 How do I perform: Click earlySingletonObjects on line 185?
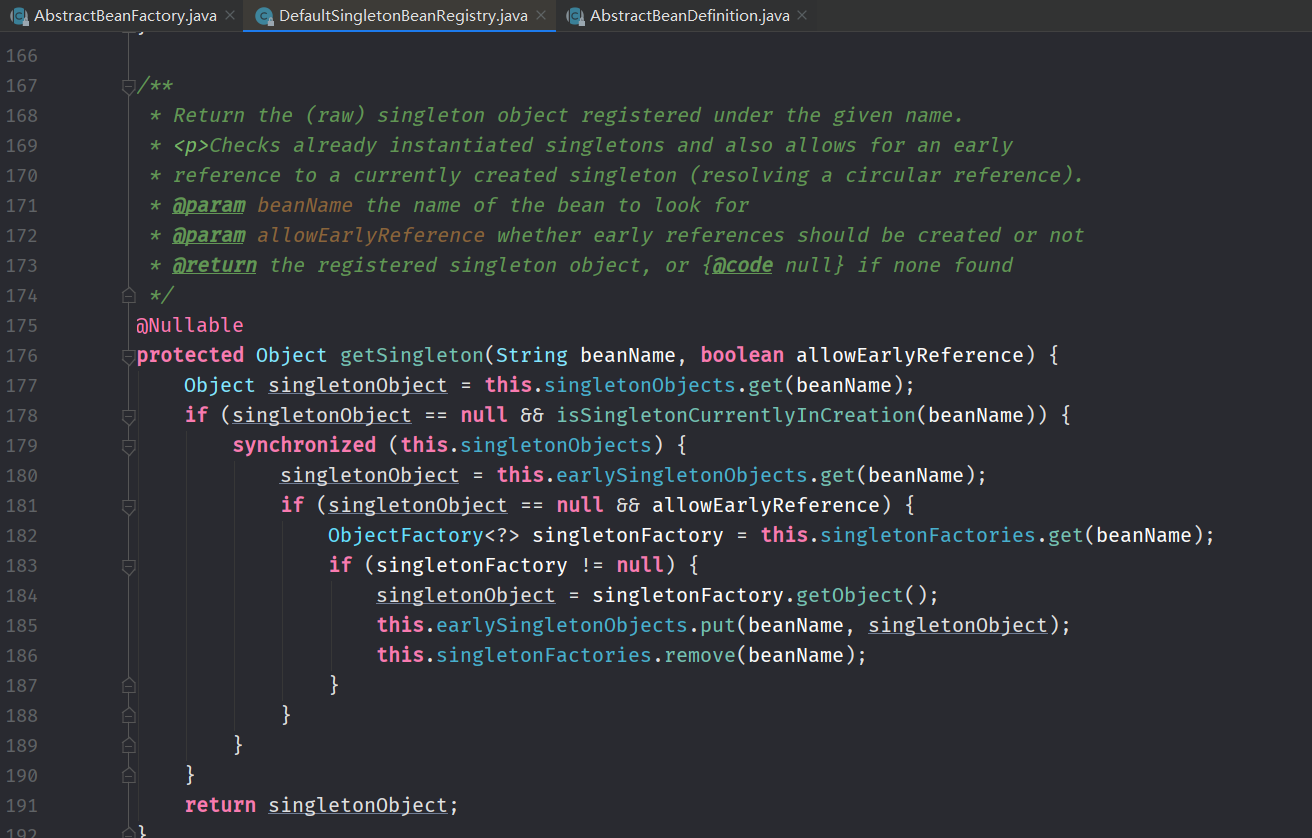[x=562, y=625]
